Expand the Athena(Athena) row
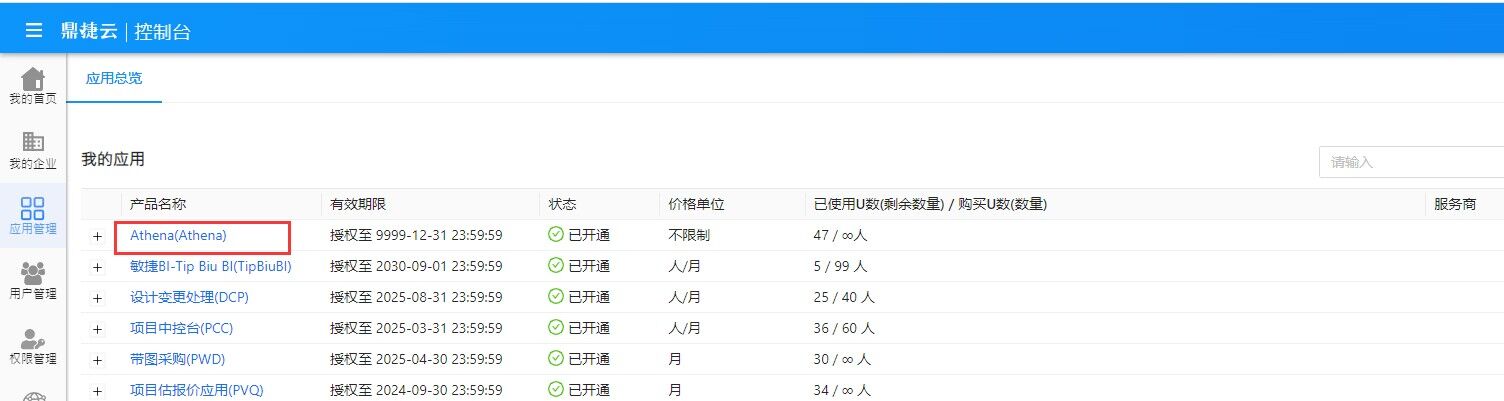This screenshot has width=1504, height=401. [98, 236]
